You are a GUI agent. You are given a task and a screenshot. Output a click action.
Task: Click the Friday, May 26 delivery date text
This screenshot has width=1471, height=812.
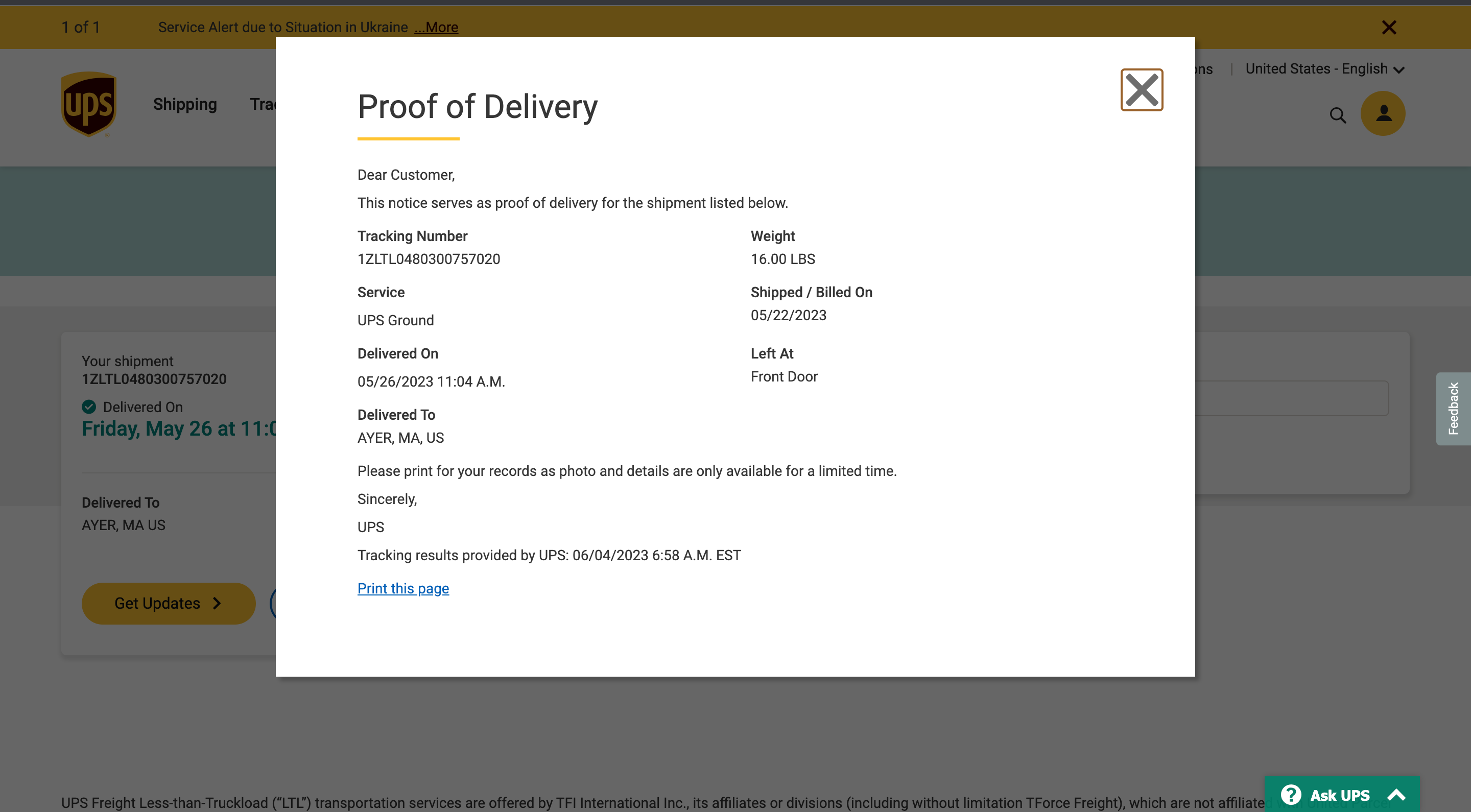click(x=179, y=428)
